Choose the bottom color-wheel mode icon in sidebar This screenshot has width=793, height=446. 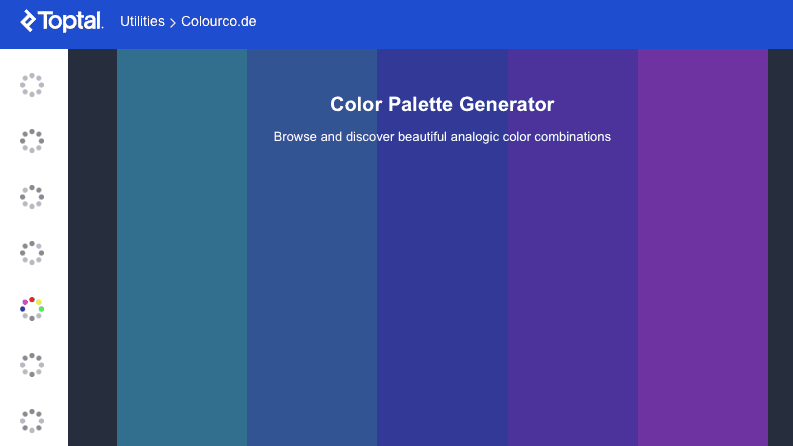click(x=32, y=421)
